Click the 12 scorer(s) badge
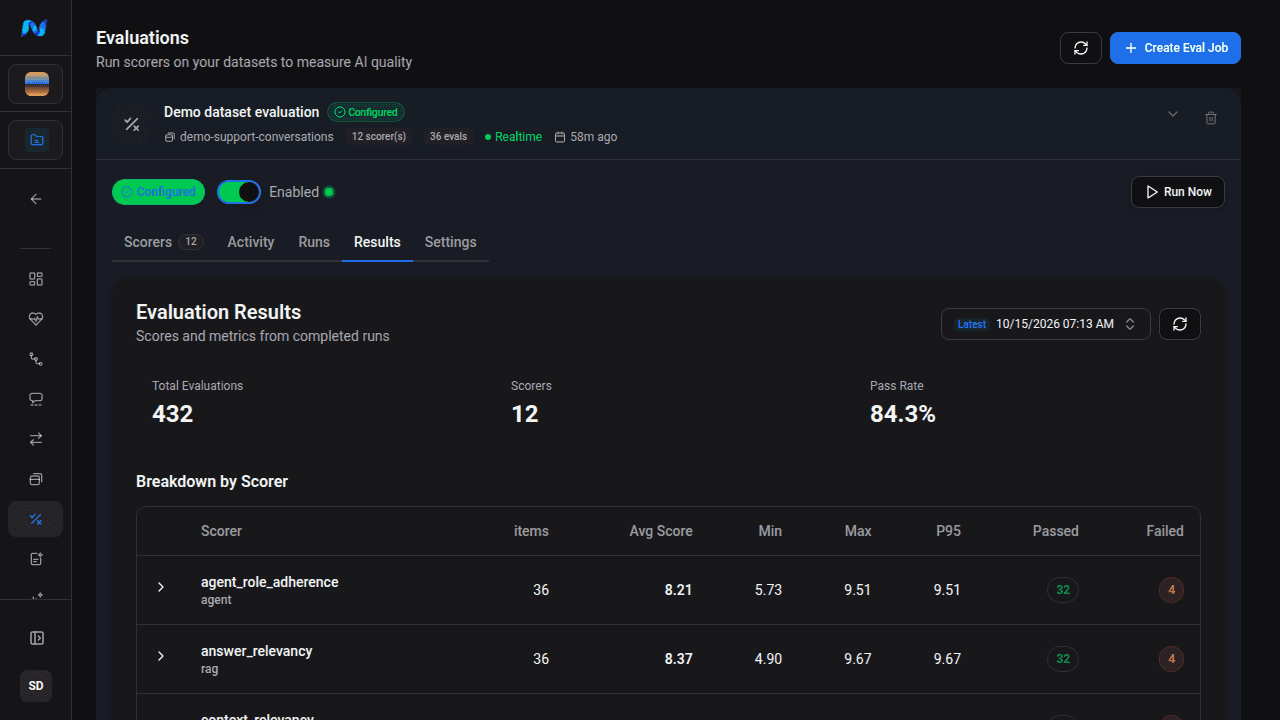The width and height of the screenshot is (1280, 720). (x=379, y=137)
